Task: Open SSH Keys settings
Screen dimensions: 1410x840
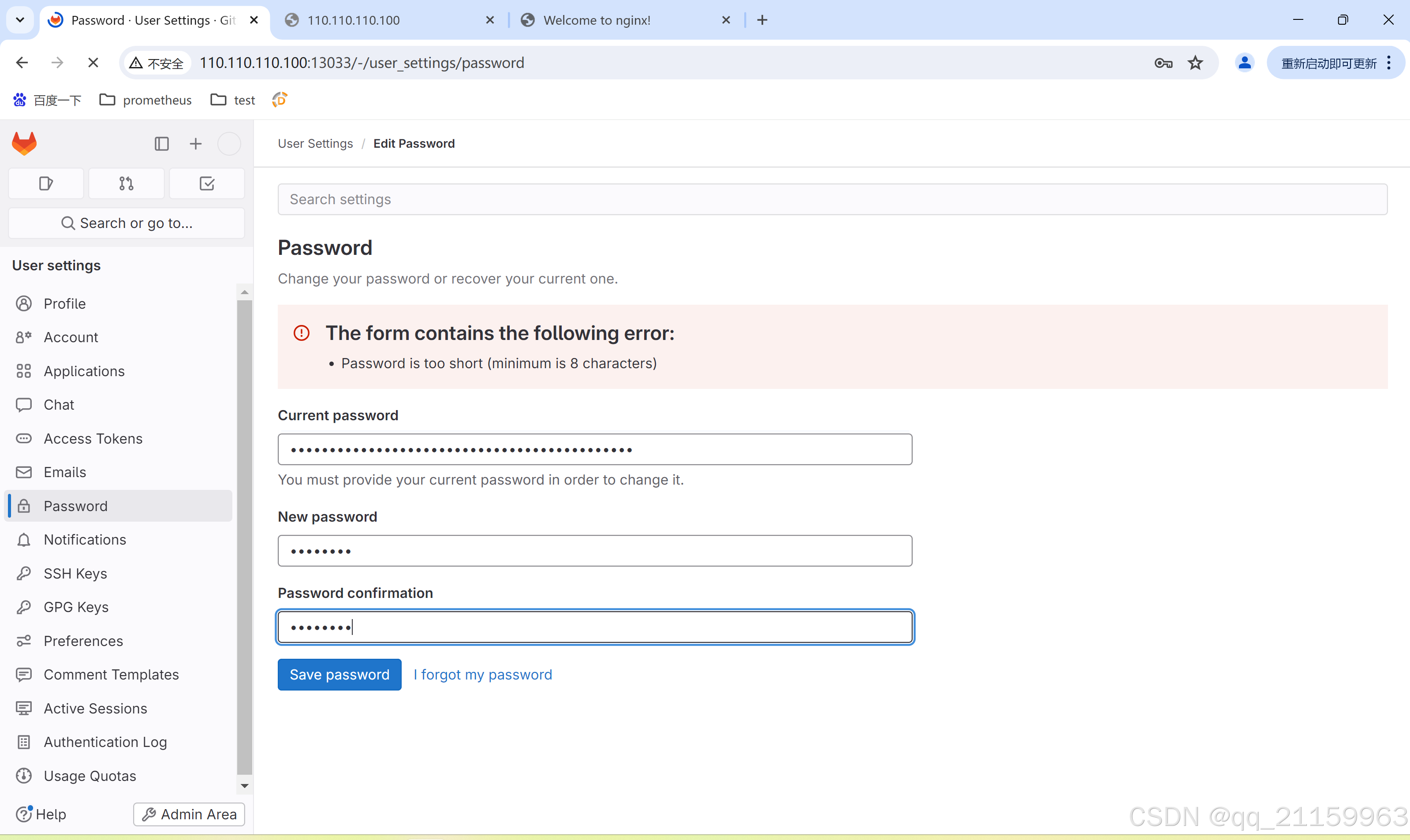Action: tap(75, 573)
